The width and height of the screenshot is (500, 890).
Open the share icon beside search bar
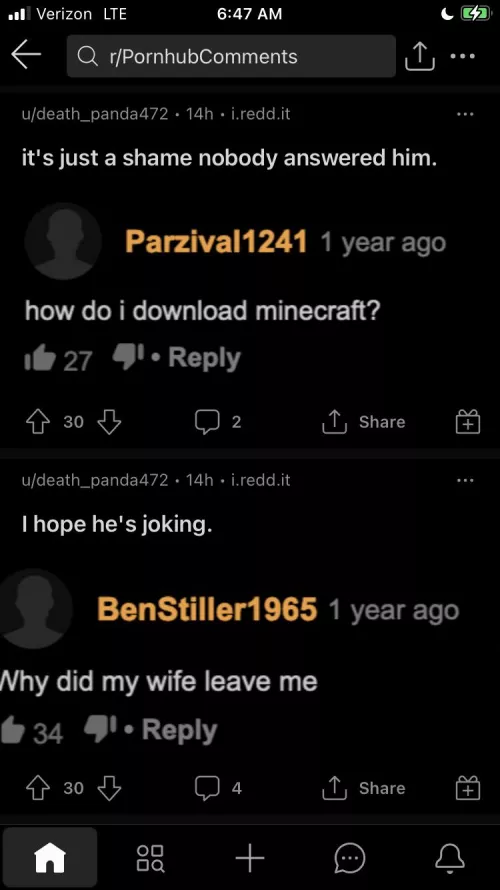[x=419, y=56]
